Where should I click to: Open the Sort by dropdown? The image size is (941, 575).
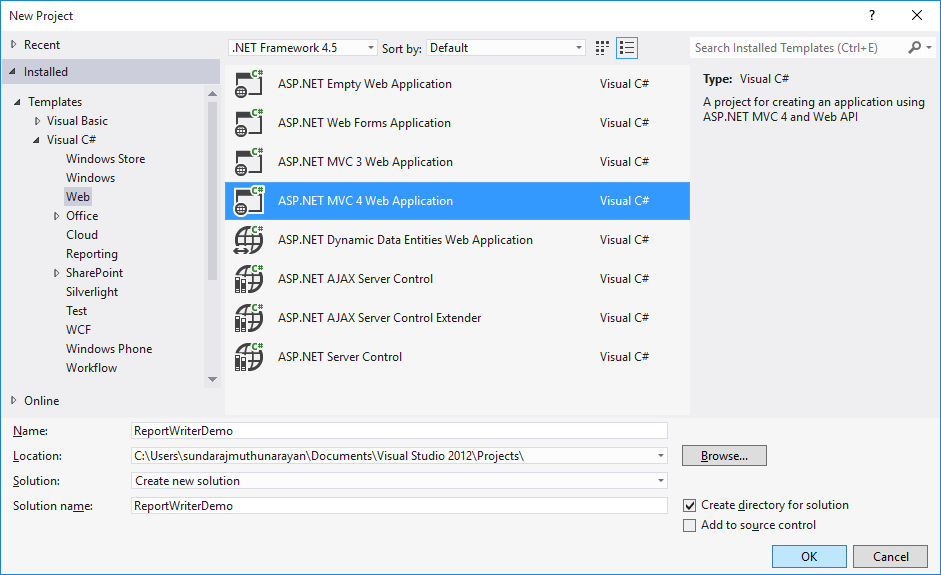(506, 48)
